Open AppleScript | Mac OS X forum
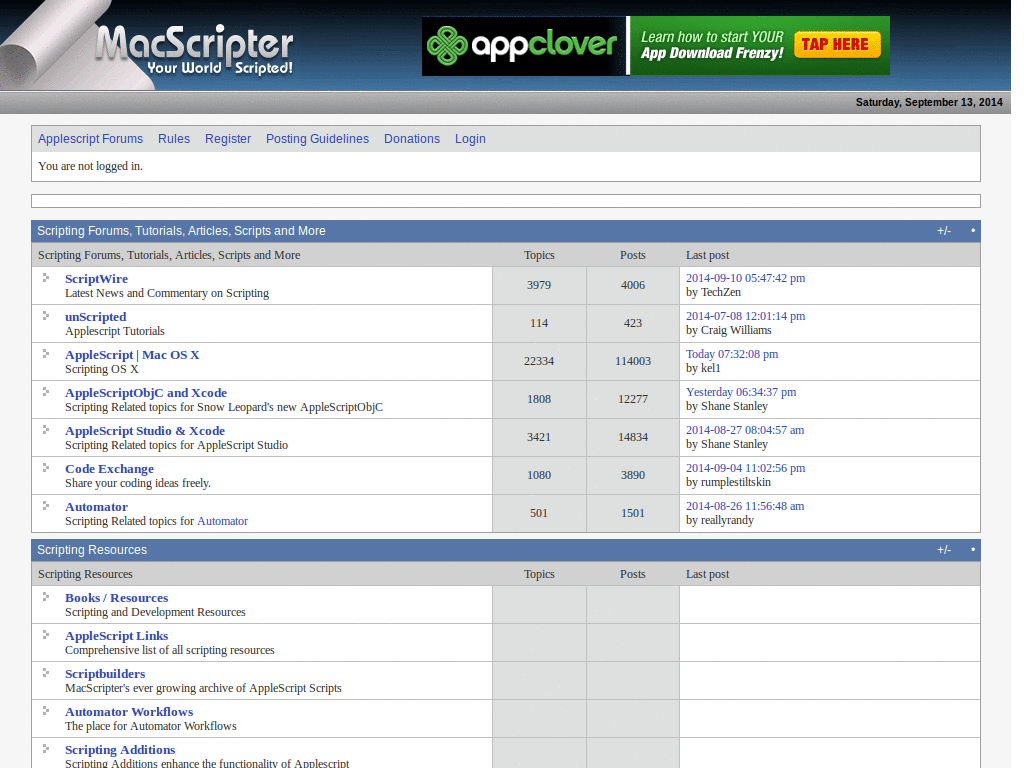The height and width of the screenshot is (768, 1024). coord(132,355)
